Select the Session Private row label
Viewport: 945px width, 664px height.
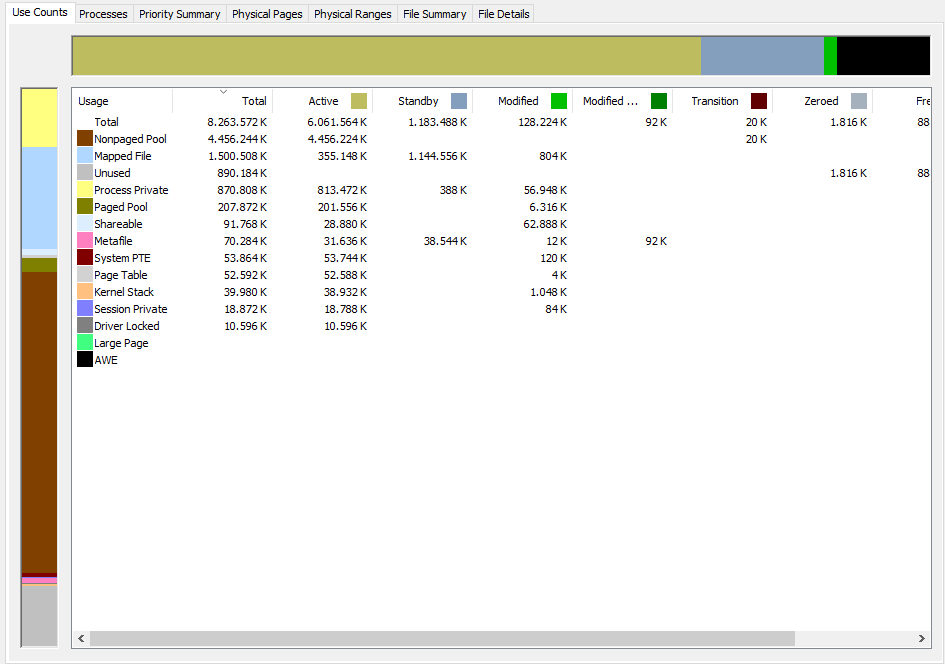point(130,309)
